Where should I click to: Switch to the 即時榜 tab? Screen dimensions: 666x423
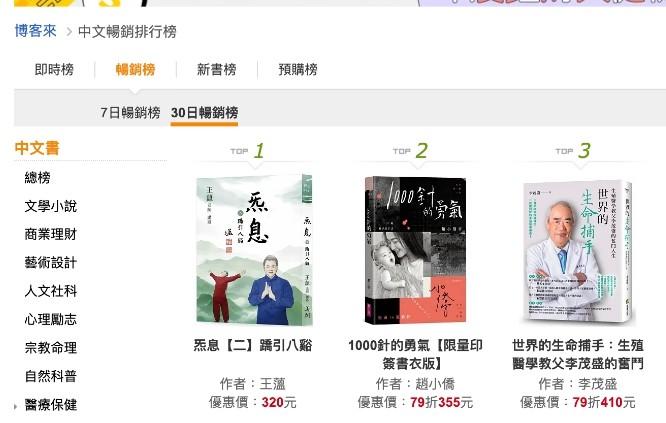tap(54, 69)
